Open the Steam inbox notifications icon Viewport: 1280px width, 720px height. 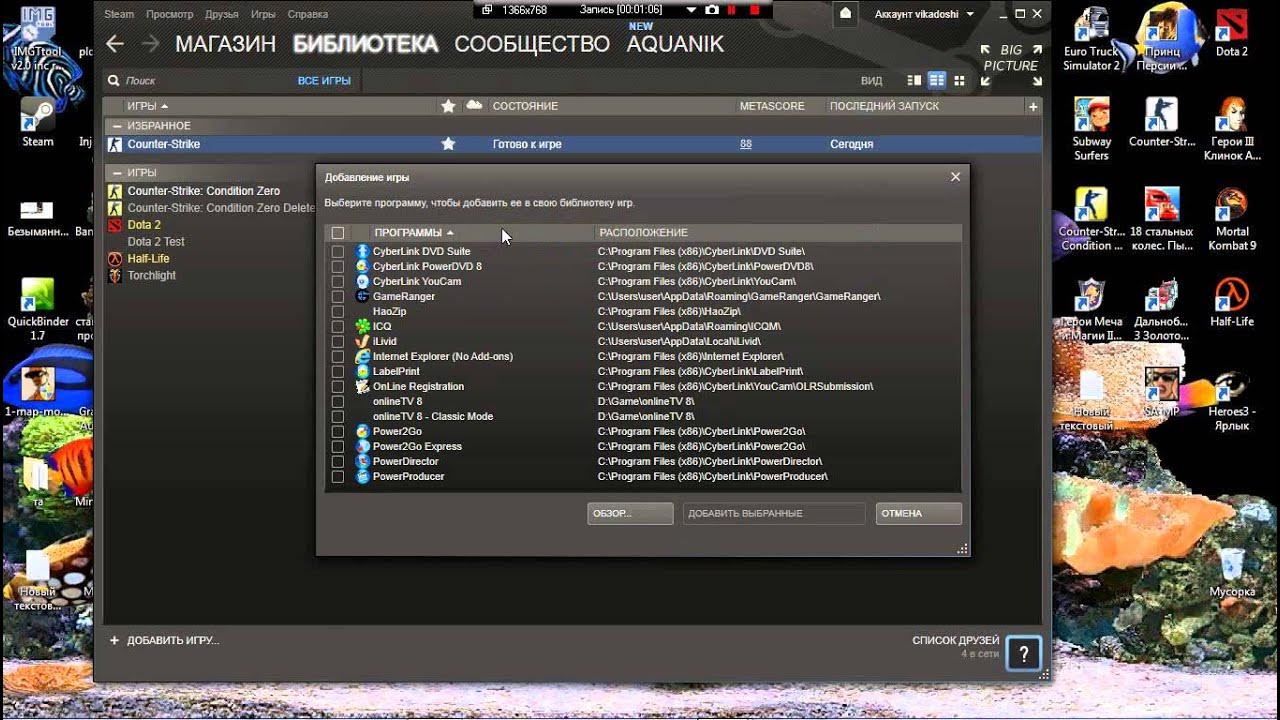pyautogui.click(x=846, y=14)
